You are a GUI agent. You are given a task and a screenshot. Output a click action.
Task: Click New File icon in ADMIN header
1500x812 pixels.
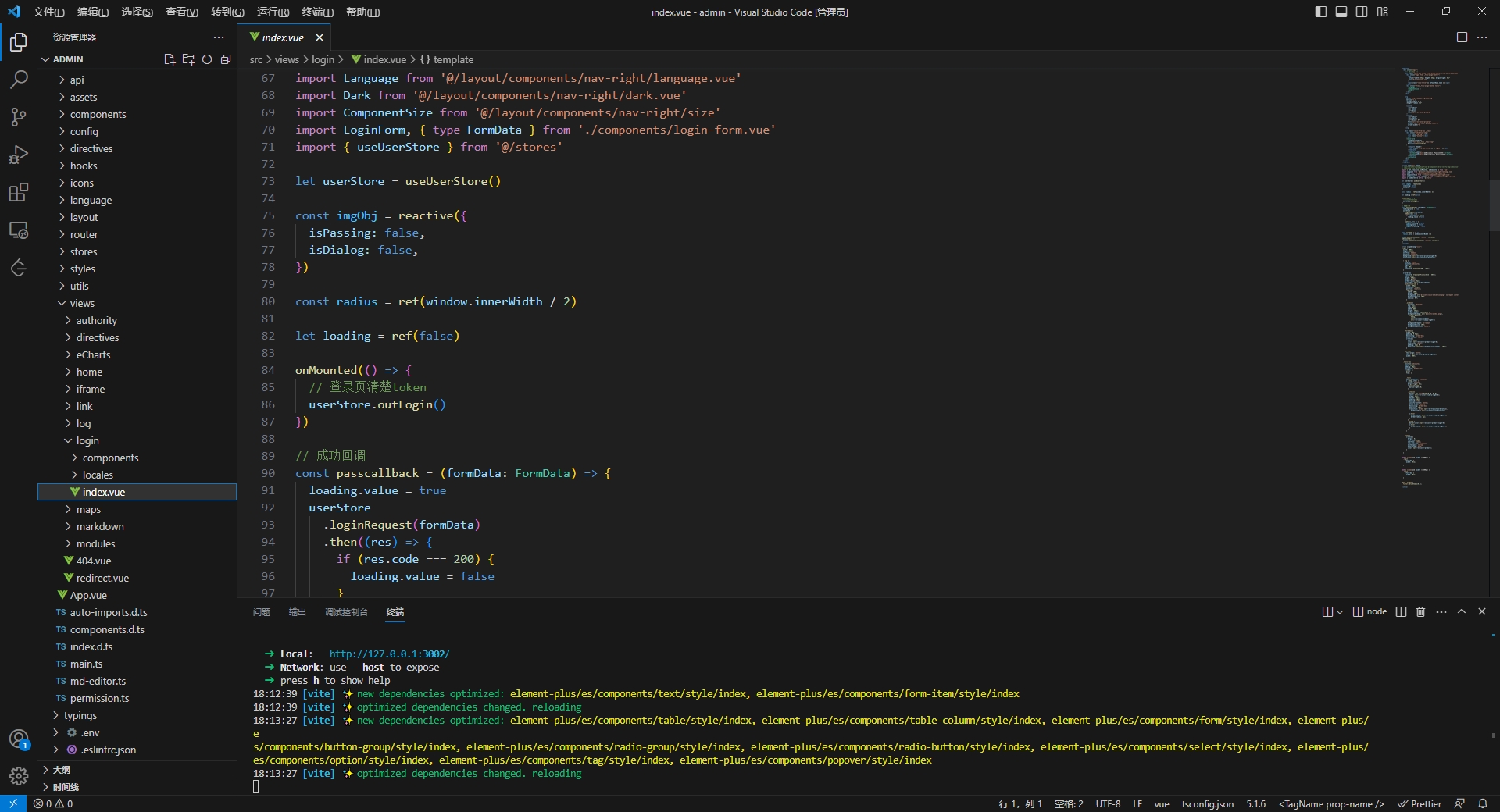[x=170, y=59]
